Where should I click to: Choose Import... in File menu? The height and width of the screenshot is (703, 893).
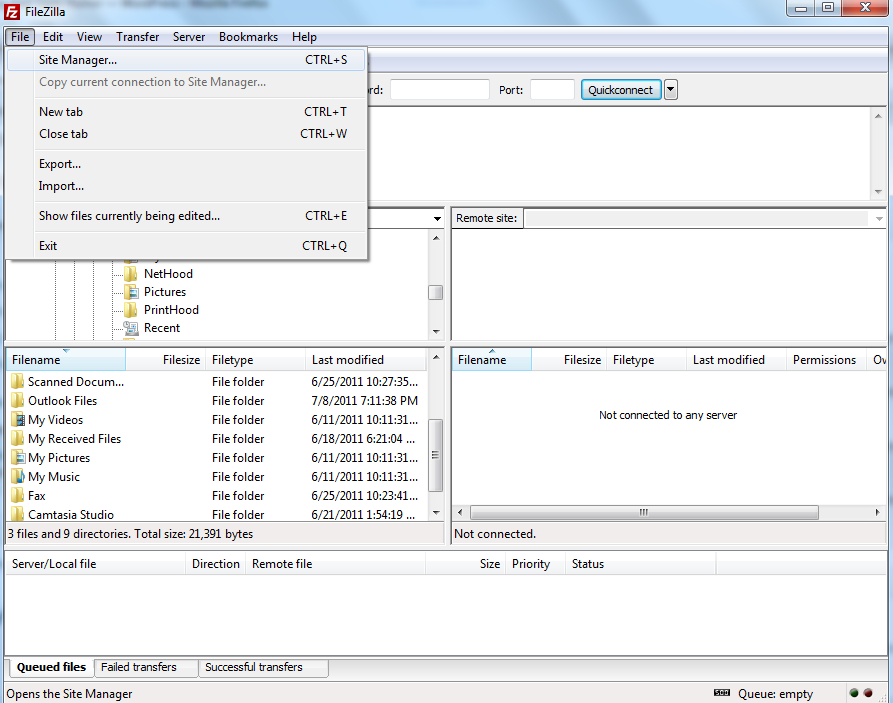(186, 186)
